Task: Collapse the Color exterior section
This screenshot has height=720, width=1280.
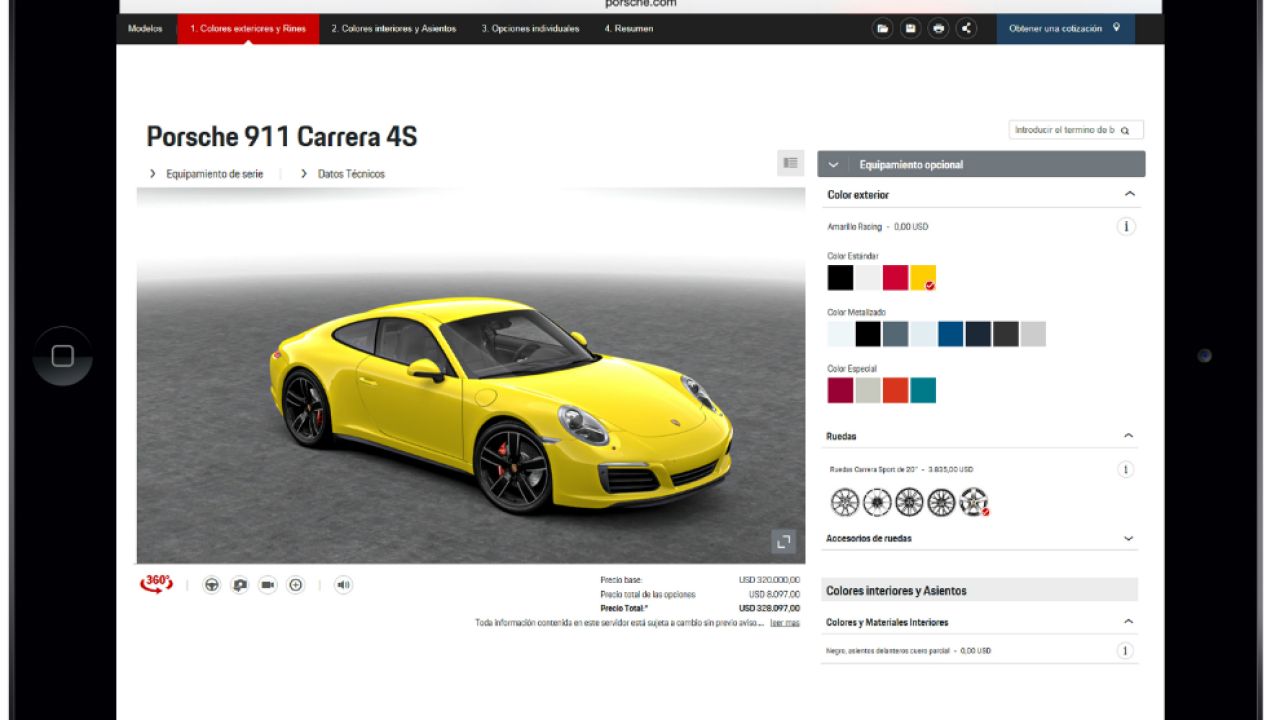Action: [1130, 194]
